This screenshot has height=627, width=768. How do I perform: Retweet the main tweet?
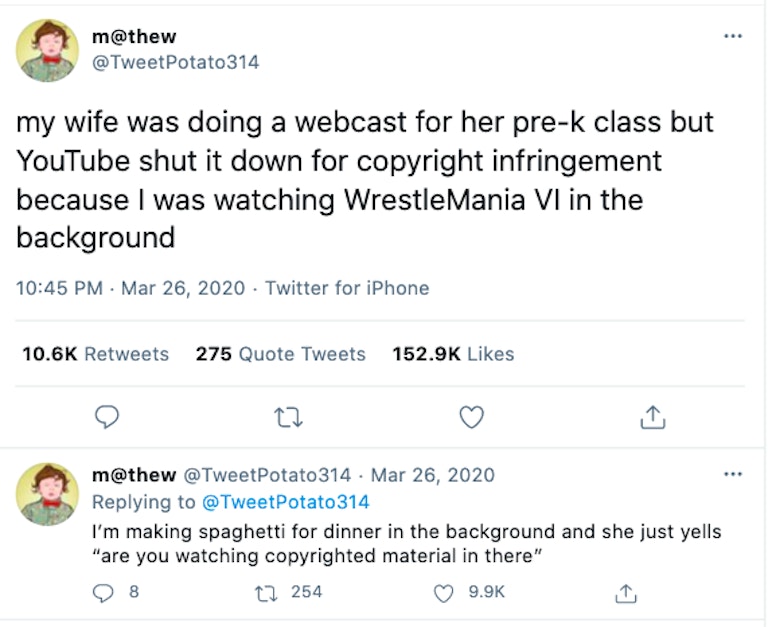(x=290, y=417)
